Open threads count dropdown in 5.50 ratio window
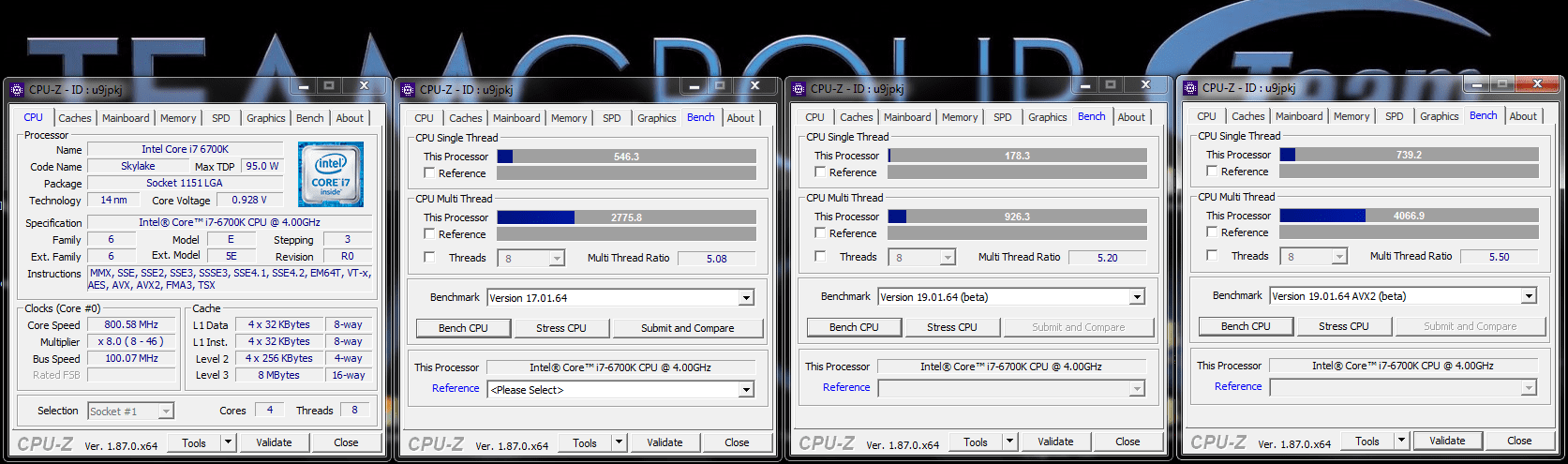 [1339, 257]
